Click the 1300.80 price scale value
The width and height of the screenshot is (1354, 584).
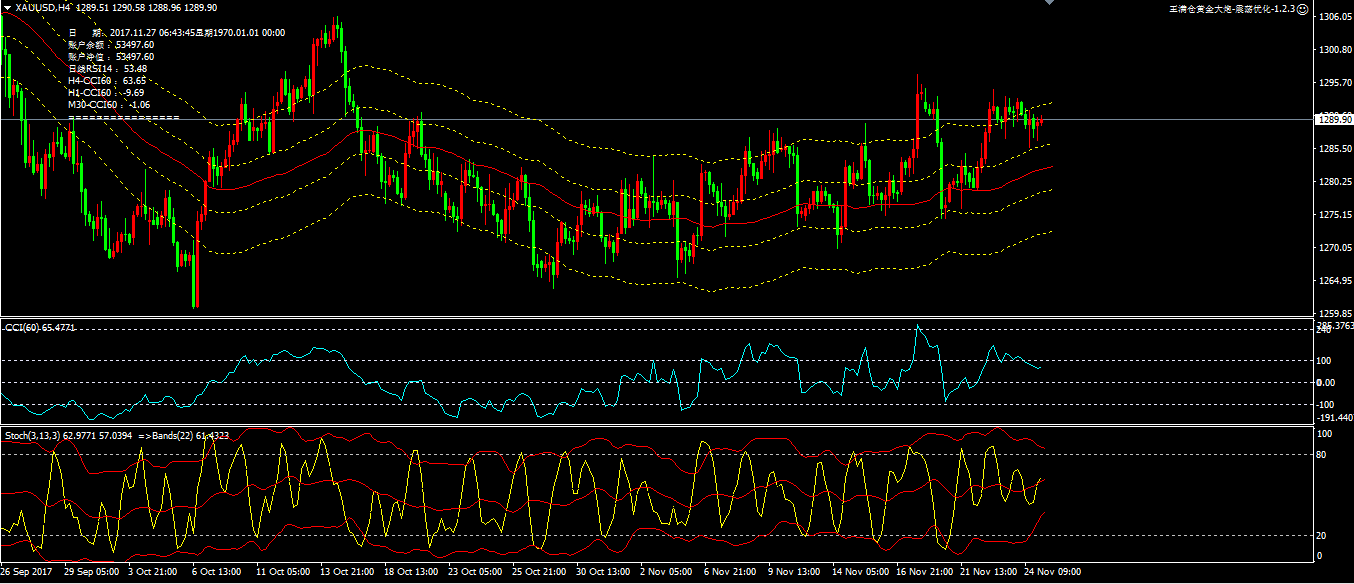click(x=1335, y=50)
